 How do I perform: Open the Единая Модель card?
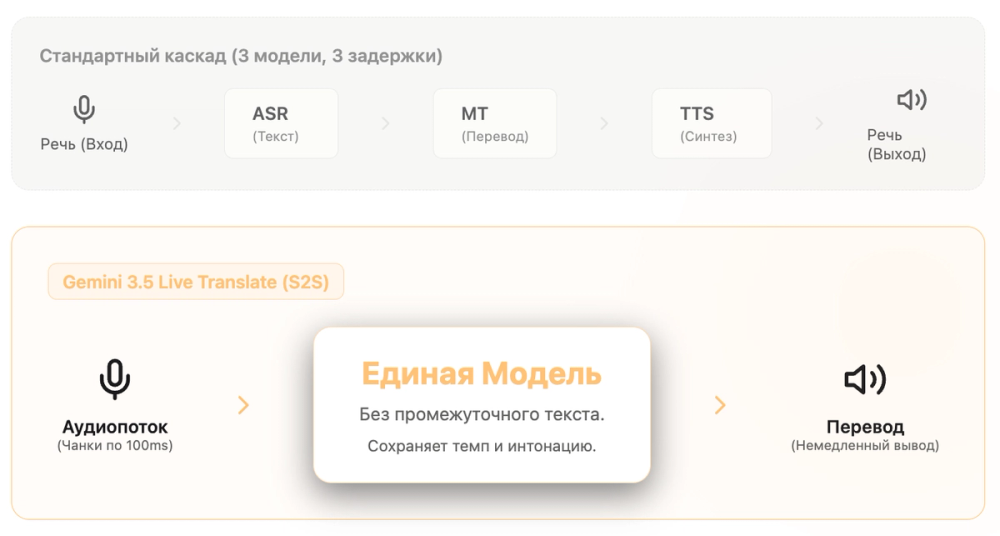coord(482,405)
